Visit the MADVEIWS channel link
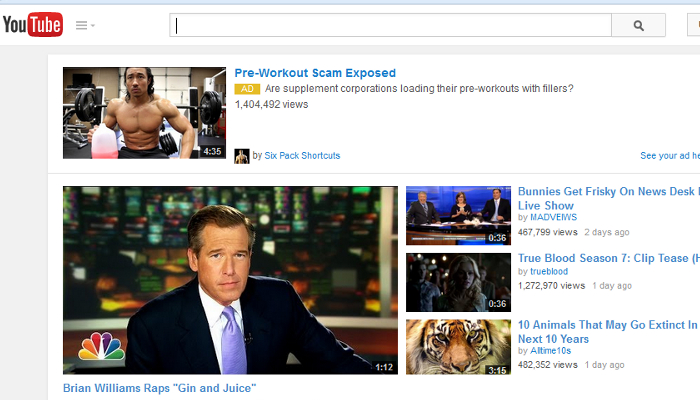This screenshot has height=400, width=700. pyautogui.click(x=553, y=217)
